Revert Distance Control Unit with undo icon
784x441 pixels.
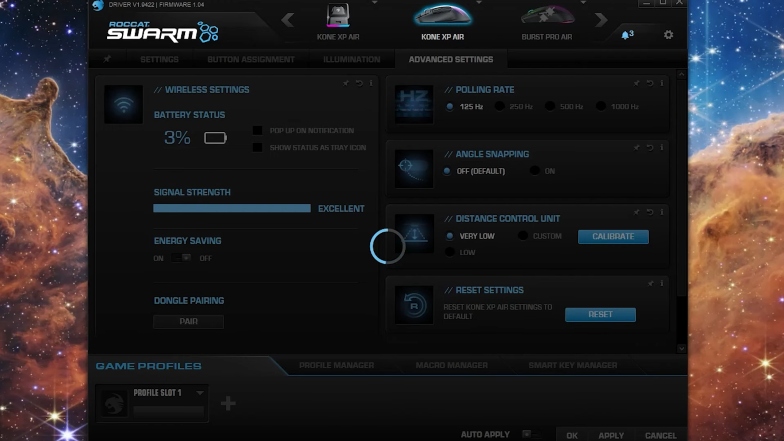650,212
